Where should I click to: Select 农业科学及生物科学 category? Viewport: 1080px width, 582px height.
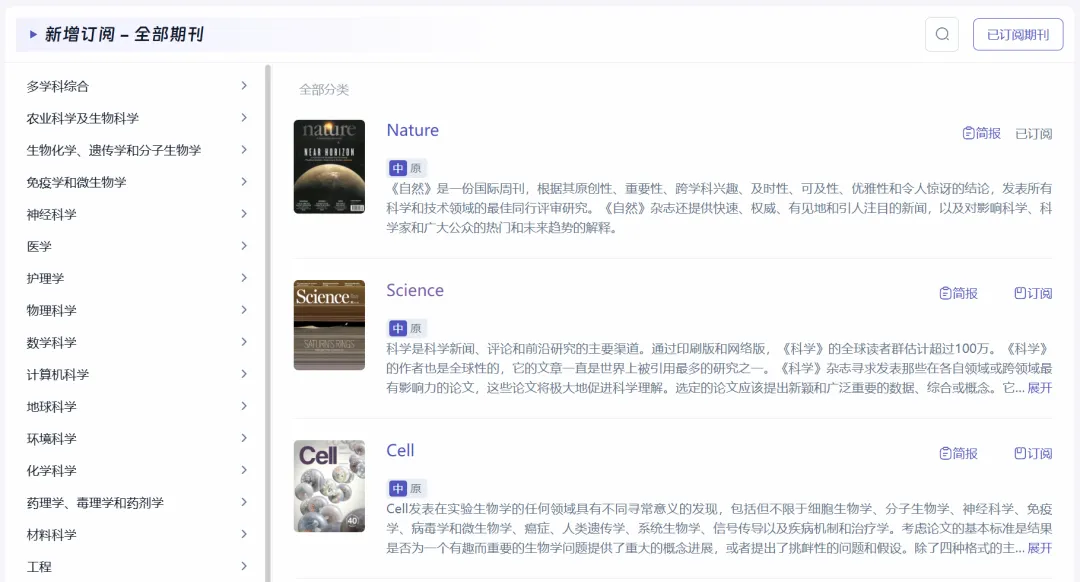tap(83, 118)
